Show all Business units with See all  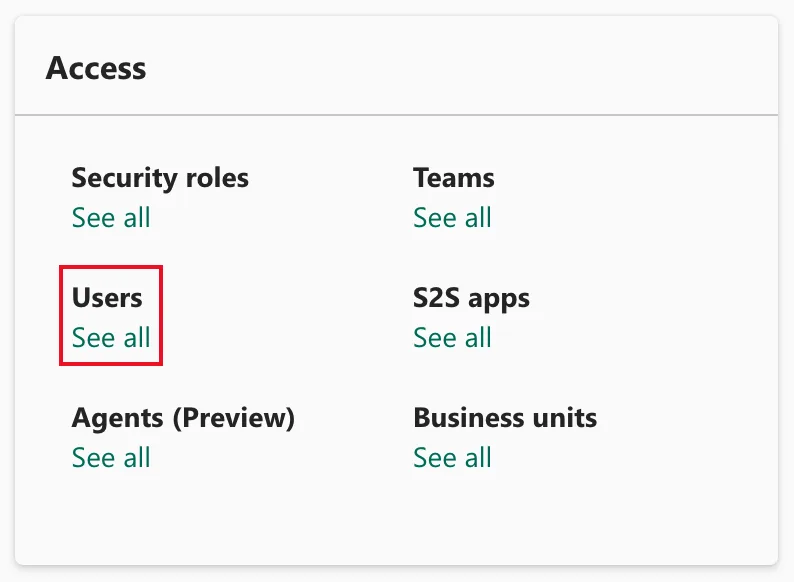point(452,458)
